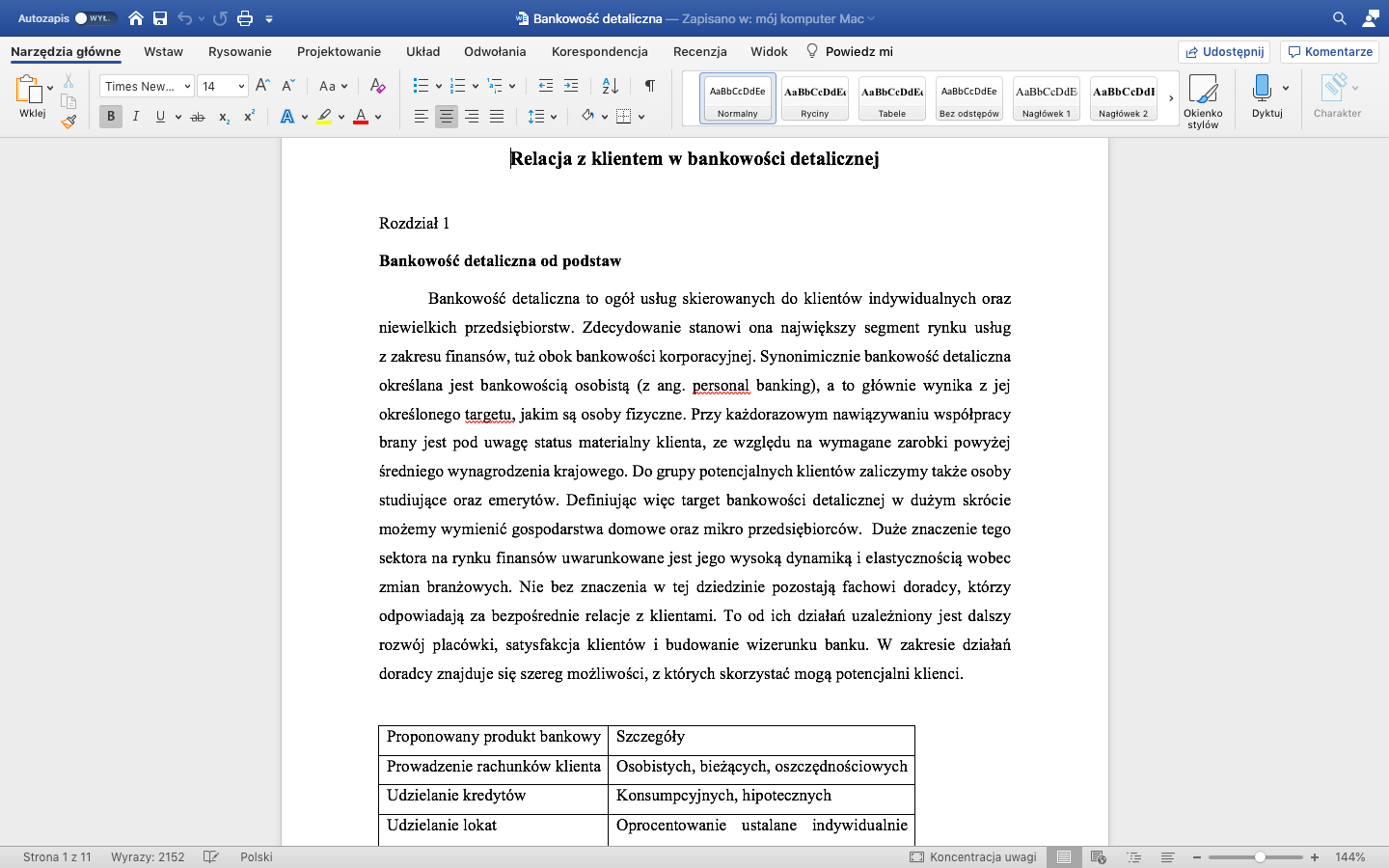Click Powiedz mi tell me box
This screenshot has height=868, width=1389.
click(849, 51)
